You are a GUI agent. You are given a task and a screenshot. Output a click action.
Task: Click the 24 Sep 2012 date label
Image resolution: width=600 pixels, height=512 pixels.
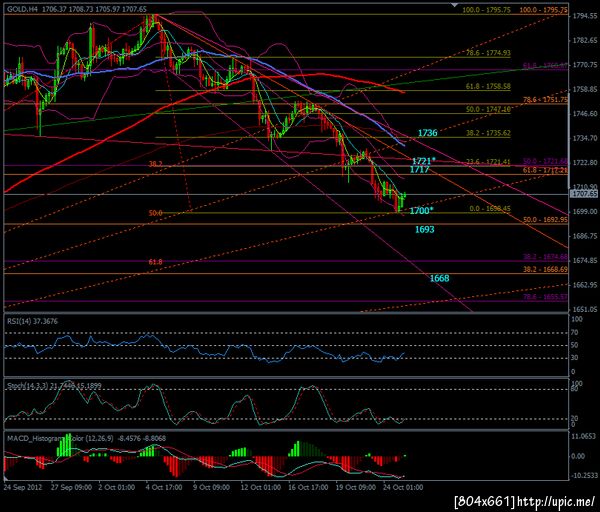click(x=23, y=488)
